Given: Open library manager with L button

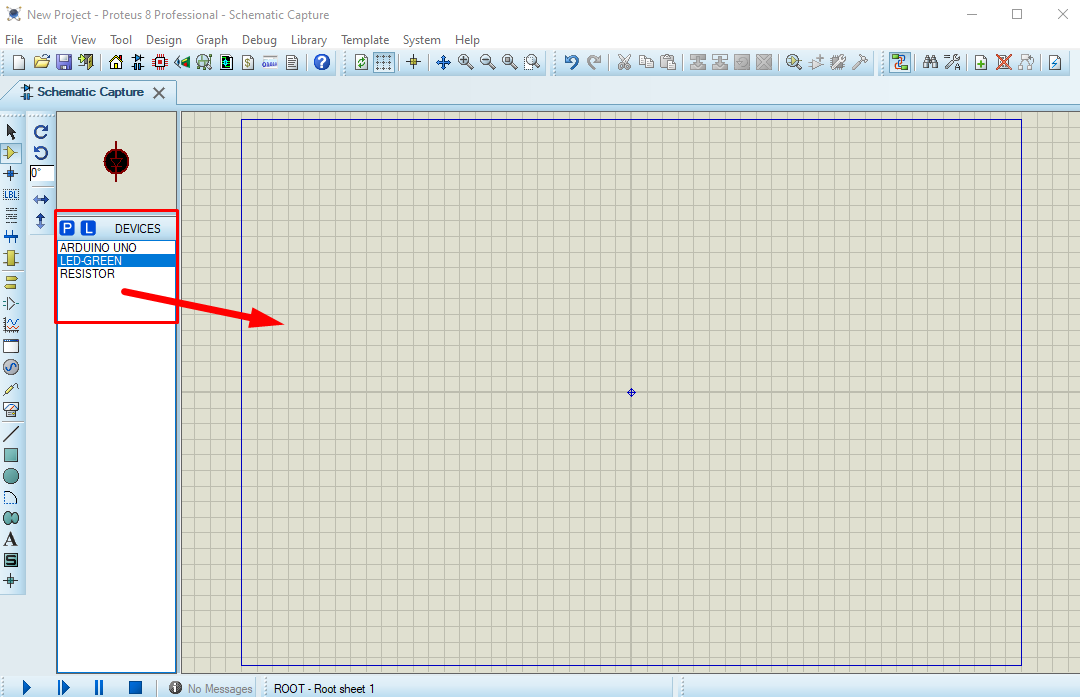Looking at the screenshot, I should point(88,228).
